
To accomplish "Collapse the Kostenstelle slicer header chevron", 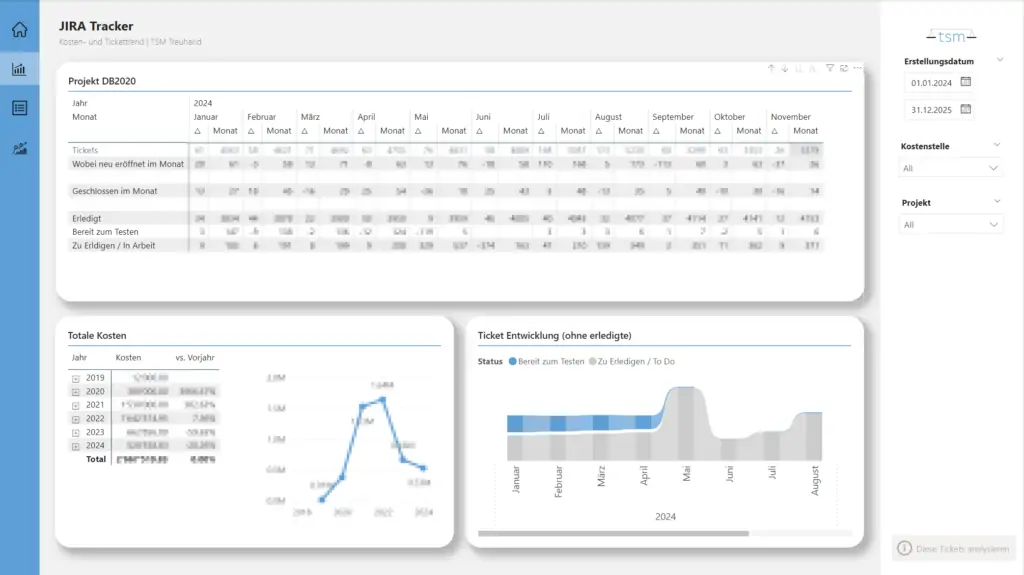I will pyautogui.click(x=997, y=145).
